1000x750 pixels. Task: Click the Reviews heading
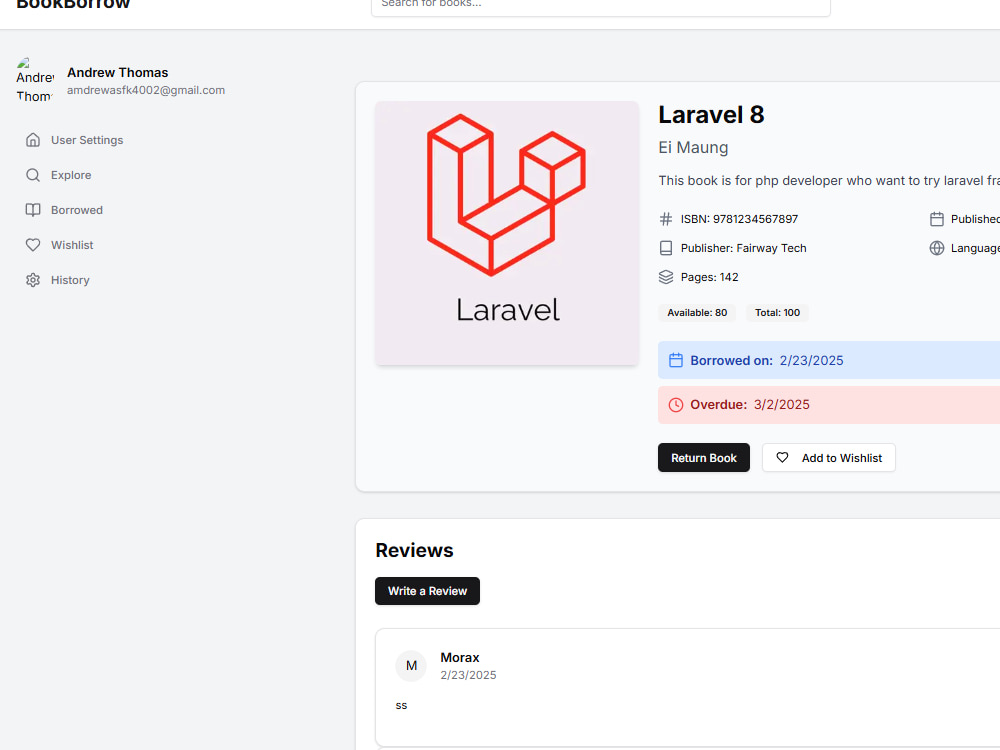pyautogui.click(x=415, y=550)
